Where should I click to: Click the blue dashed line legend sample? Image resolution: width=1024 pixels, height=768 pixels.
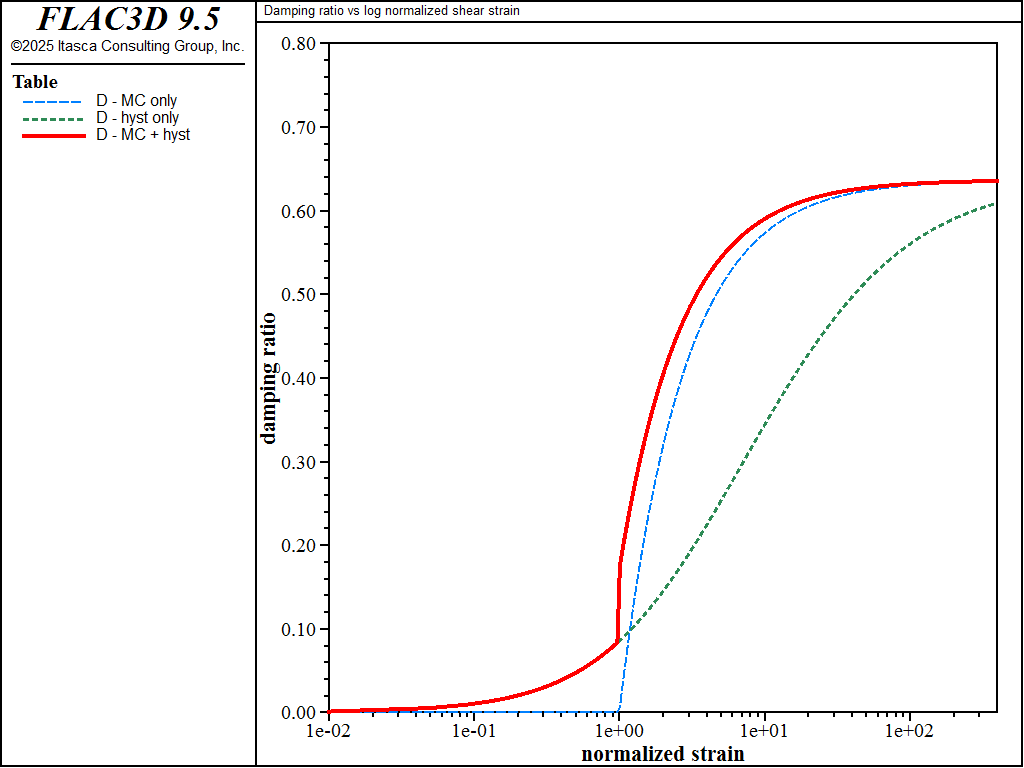pyautogui.click(x=53, y=103)
